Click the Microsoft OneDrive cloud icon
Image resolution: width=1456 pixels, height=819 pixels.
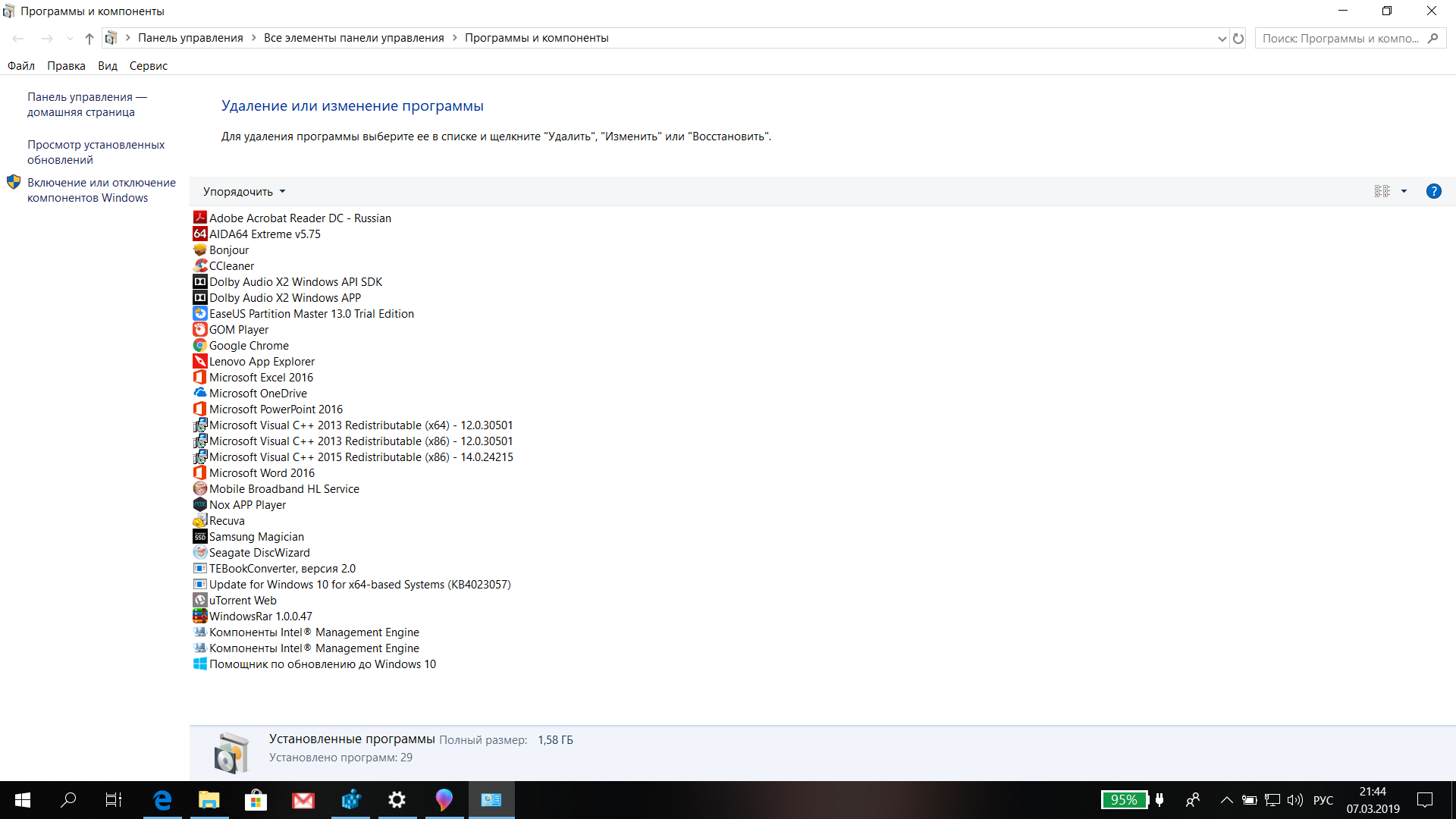coord(200,393)
